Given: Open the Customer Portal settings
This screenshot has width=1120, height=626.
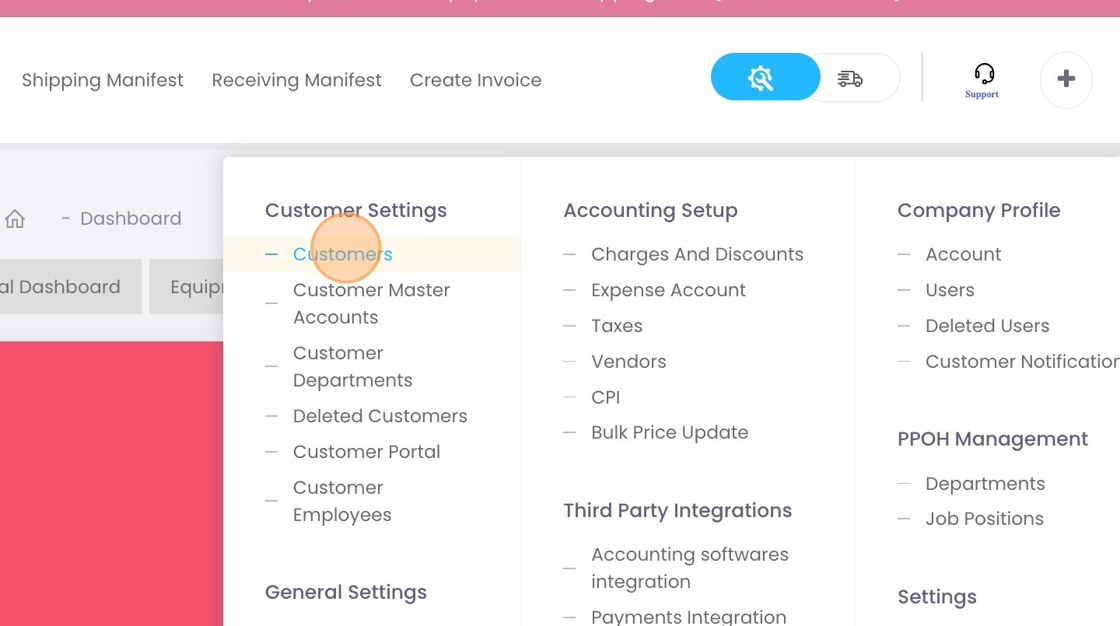Looking at the screenshot, I should coord(366,452).
